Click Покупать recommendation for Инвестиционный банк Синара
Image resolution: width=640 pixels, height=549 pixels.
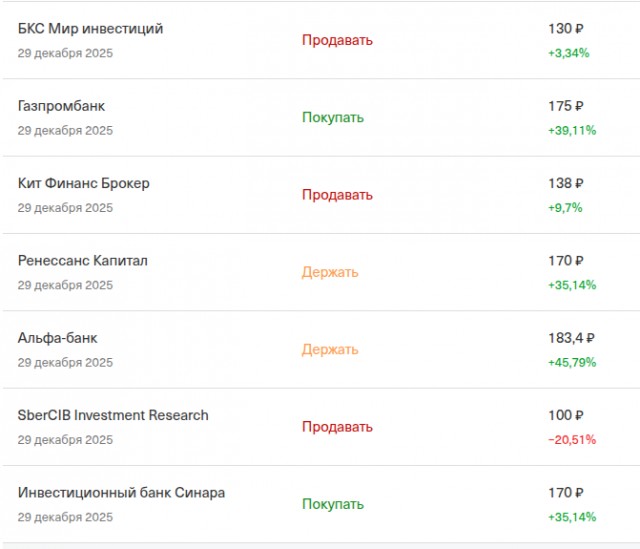(333, 504)
